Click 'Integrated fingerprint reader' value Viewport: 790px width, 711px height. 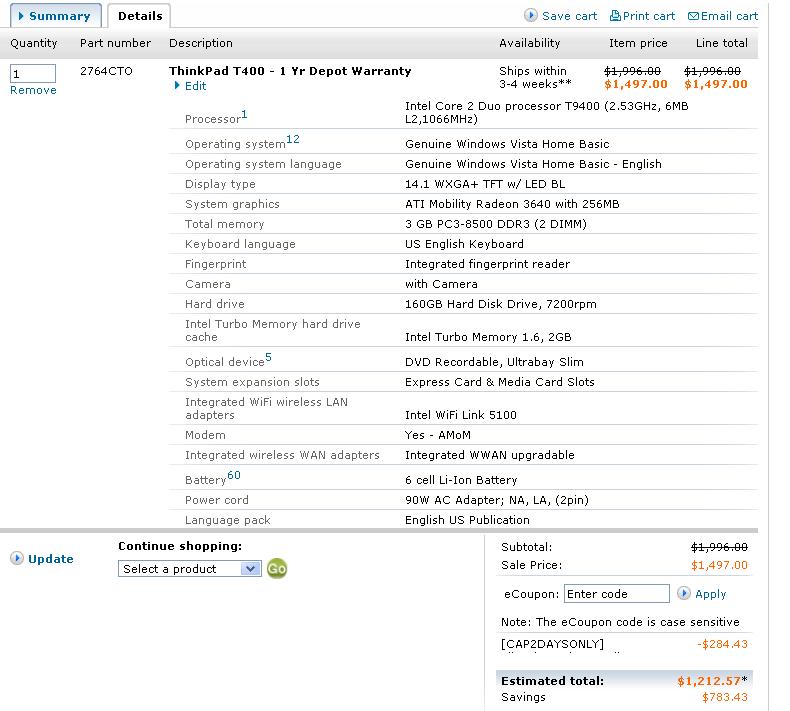click(487, 264)
